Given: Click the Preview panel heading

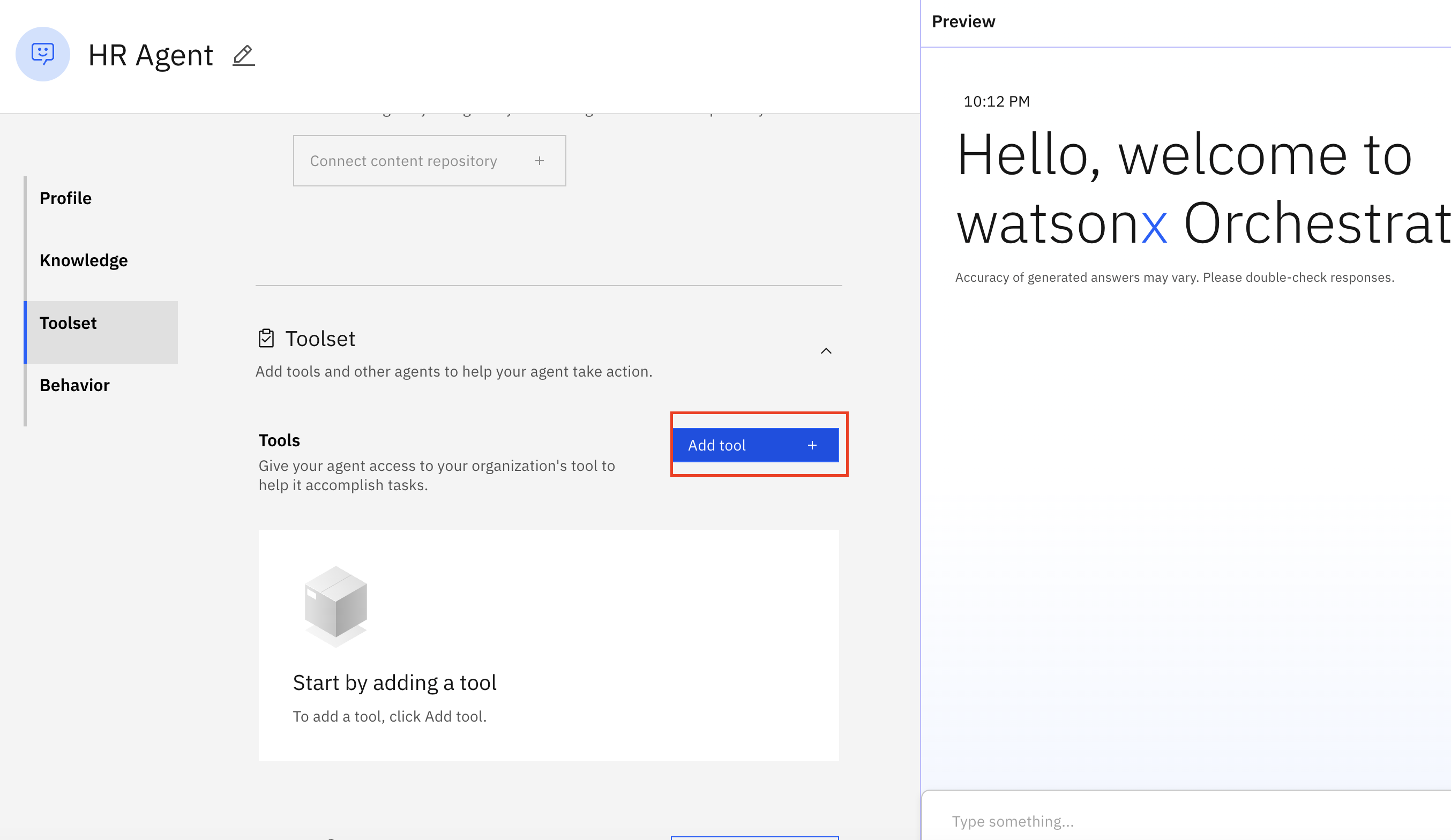Looking at the screenshot, I should [x=963, y=21].
